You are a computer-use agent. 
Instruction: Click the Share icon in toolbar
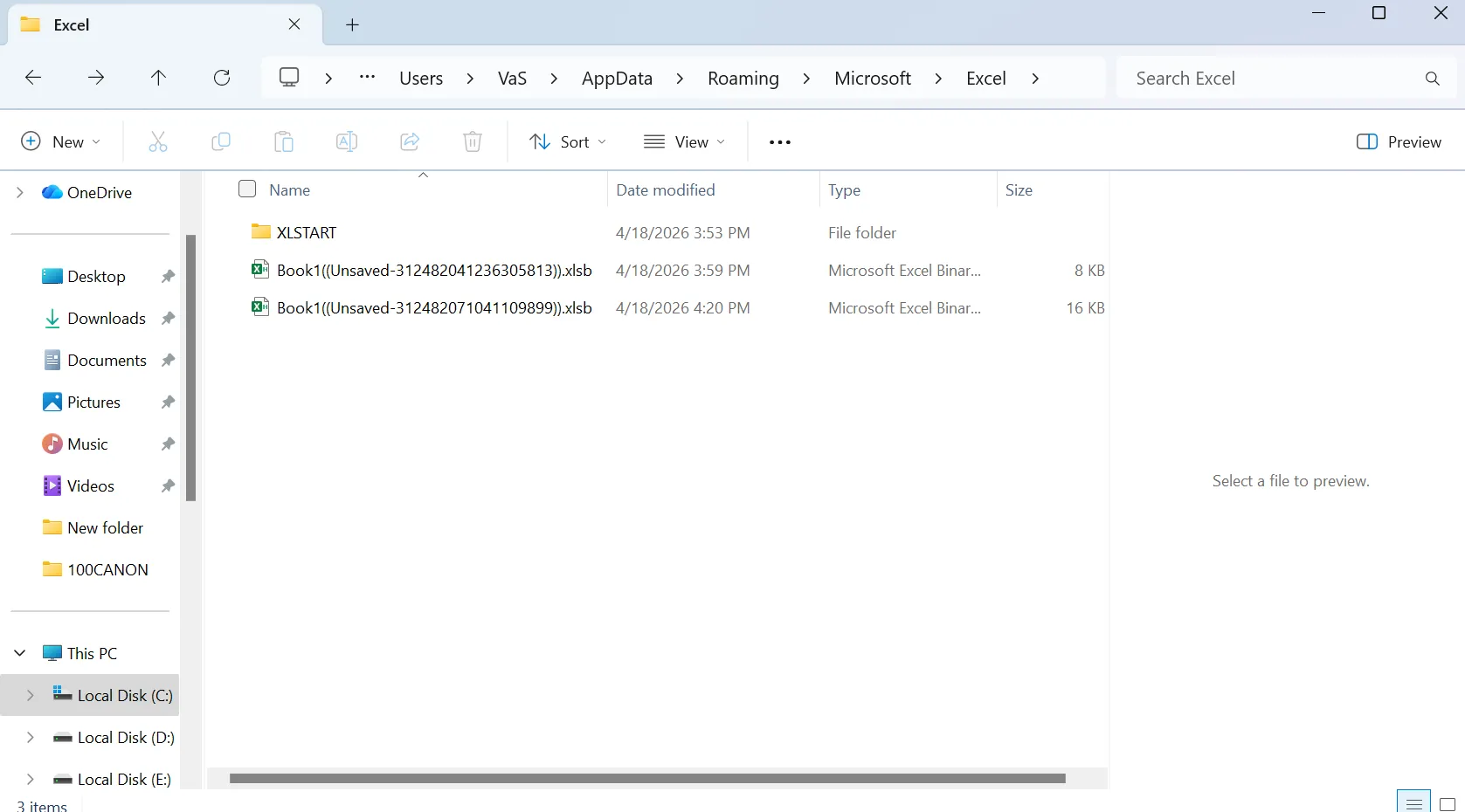[410, 141]
